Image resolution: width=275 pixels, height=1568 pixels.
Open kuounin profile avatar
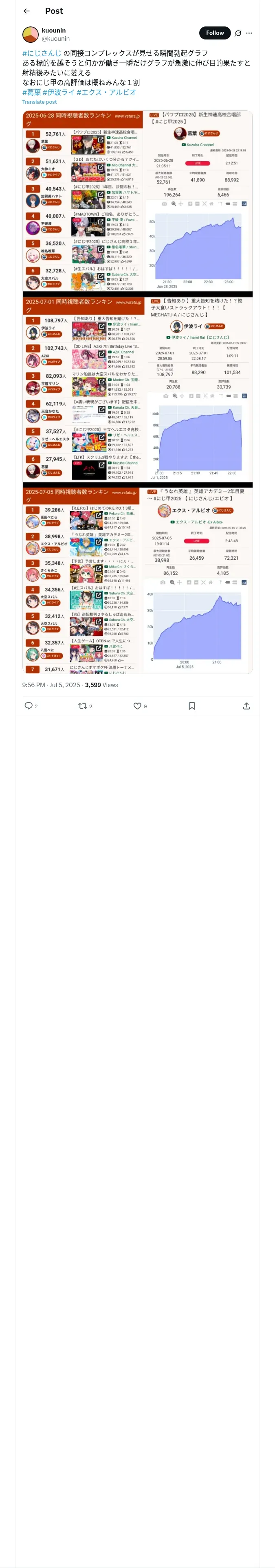[31, 34]
